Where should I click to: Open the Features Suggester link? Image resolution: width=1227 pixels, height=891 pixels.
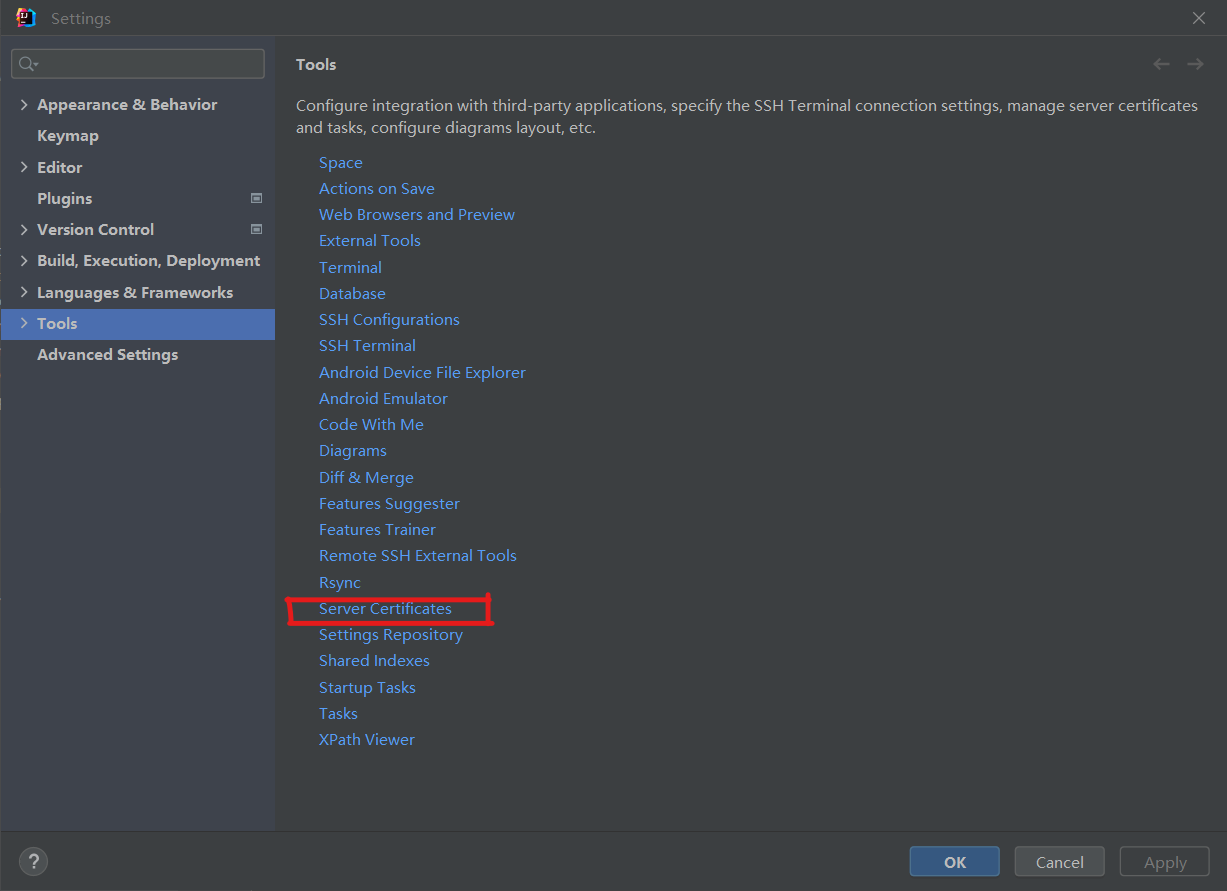pyautogui.click(x=389, y=504)
